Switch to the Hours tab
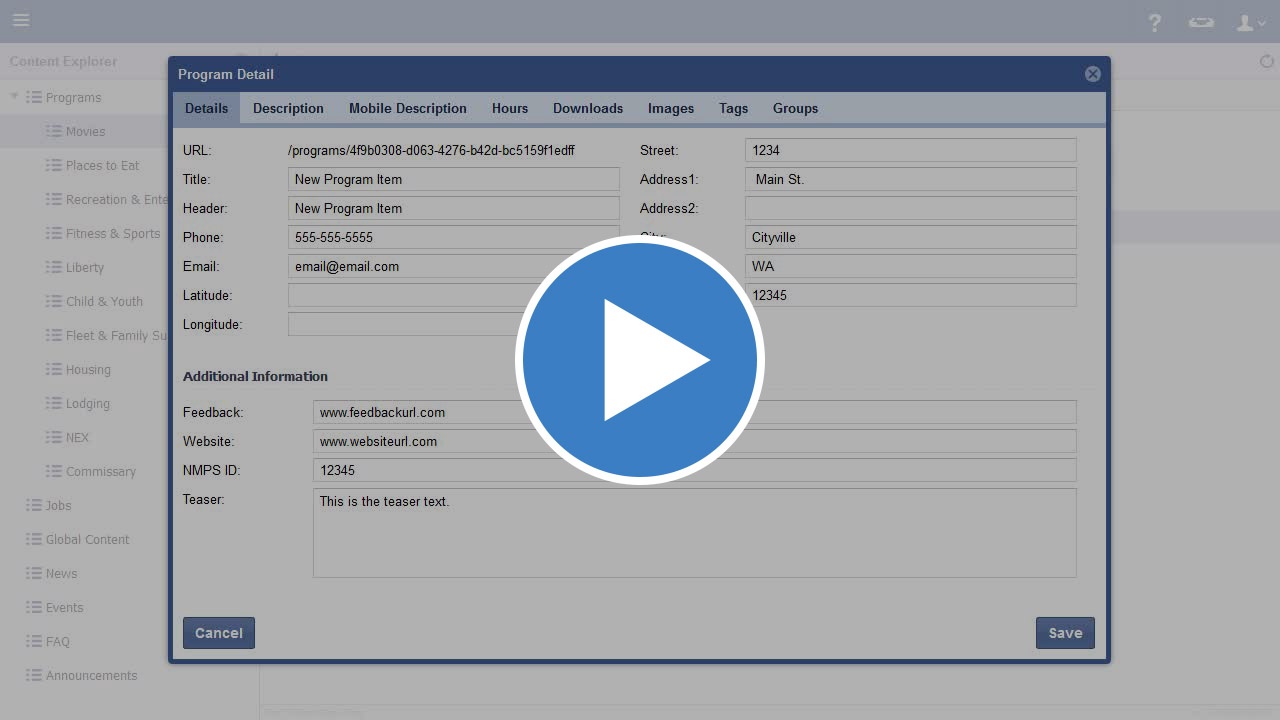 click(x=509, y=108)
